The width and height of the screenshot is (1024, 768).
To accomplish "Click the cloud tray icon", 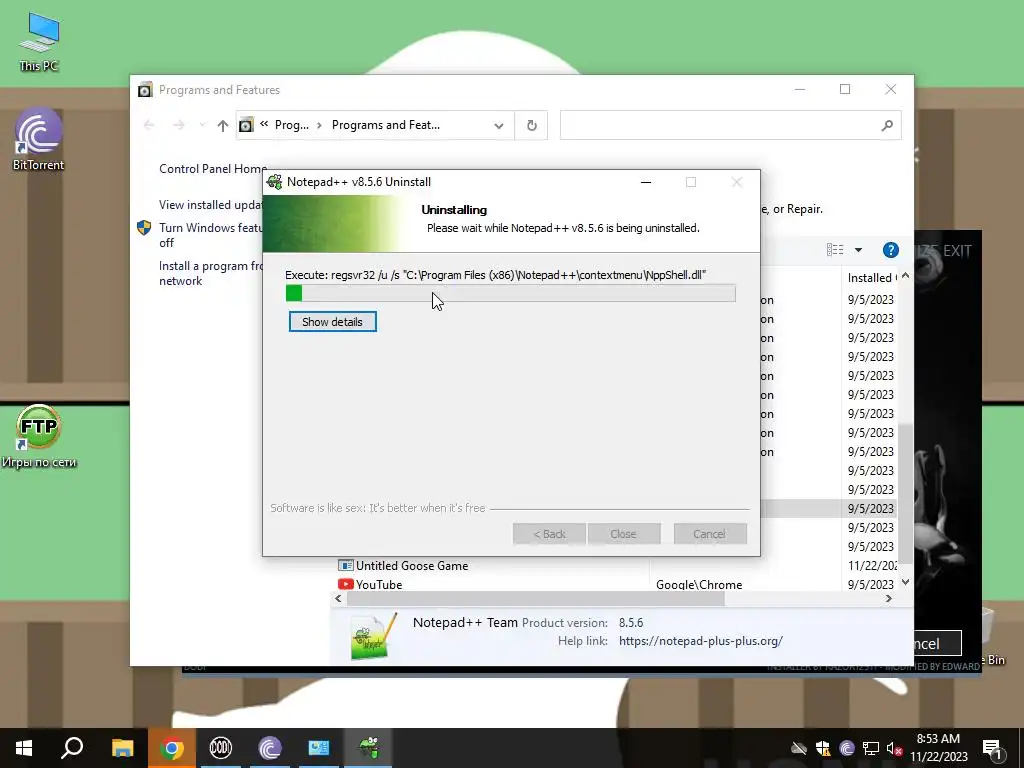I will pos(799,748).
